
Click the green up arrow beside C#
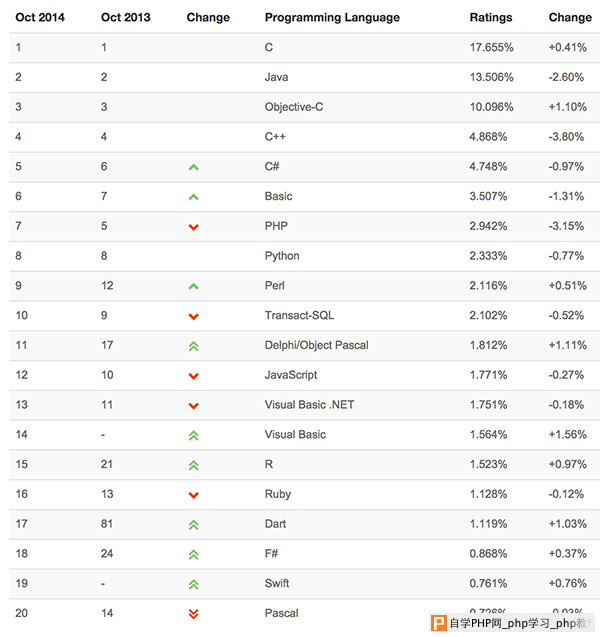[x=194, y=167]
